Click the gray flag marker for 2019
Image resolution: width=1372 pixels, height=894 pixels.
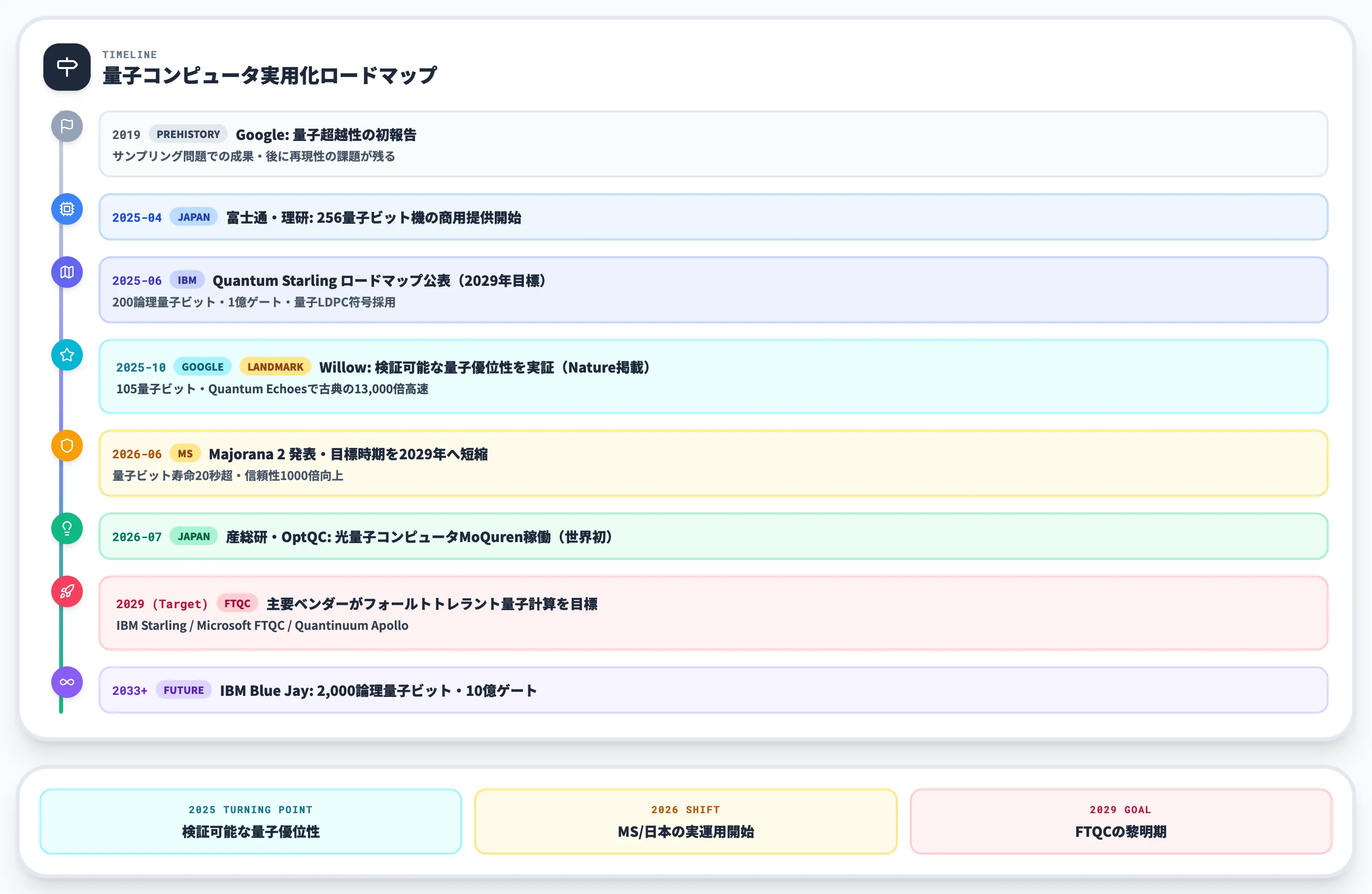pos(67,126)
